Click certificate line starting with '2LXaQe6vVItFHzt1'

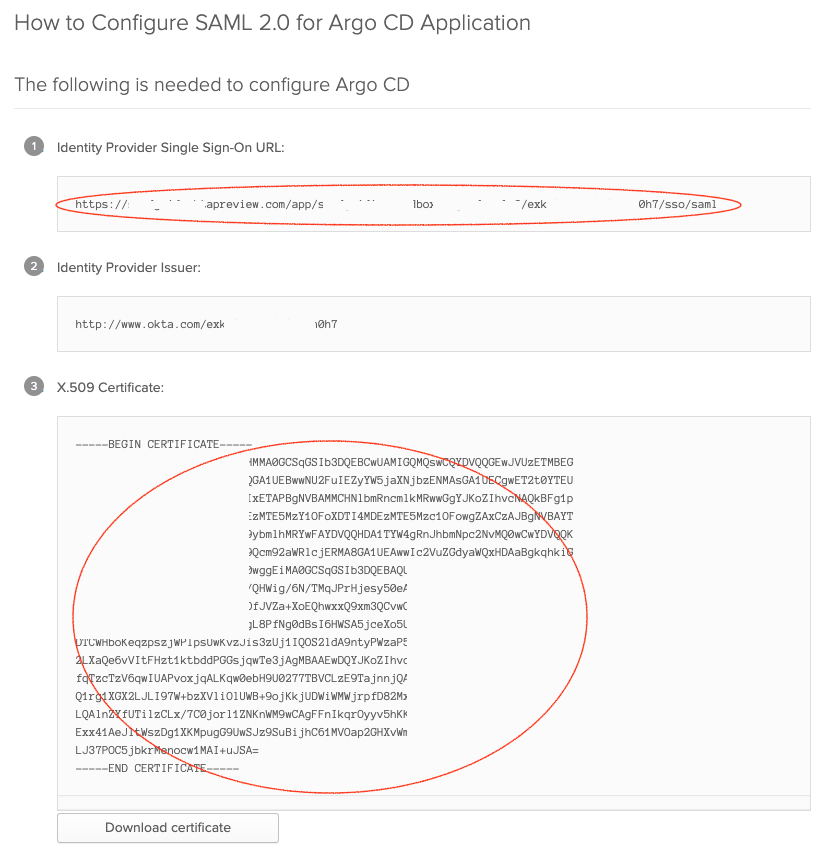click(x=241, y=660)
